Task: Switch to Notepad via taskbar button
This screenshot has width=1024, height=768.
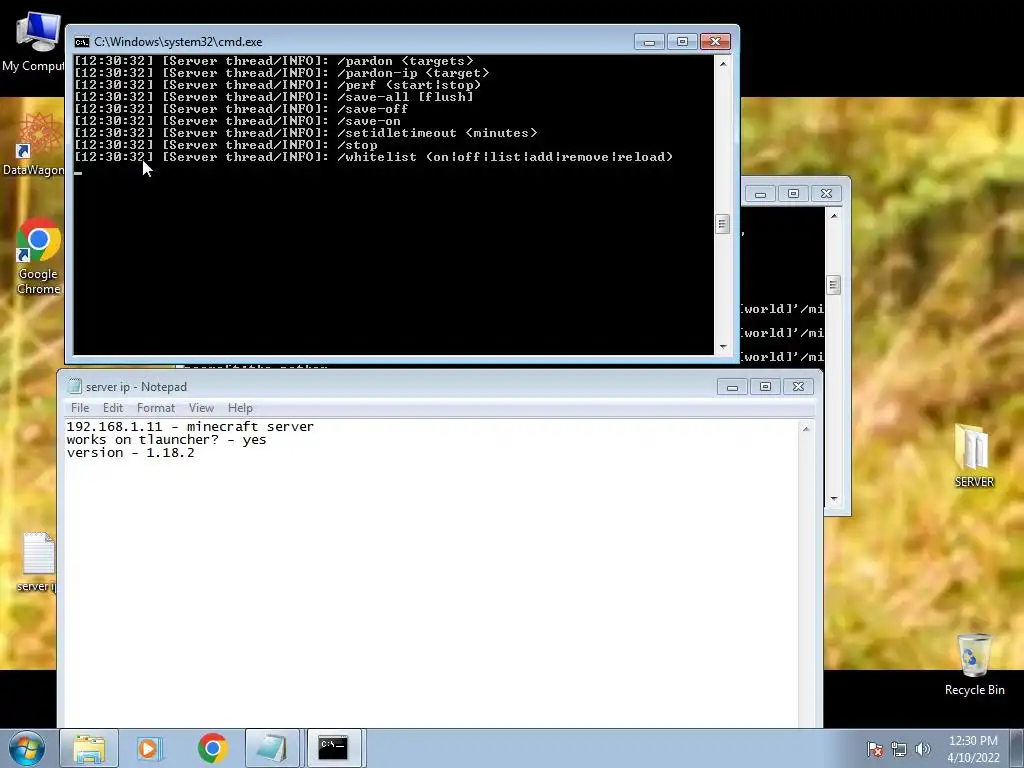Action: pos(272,748)
